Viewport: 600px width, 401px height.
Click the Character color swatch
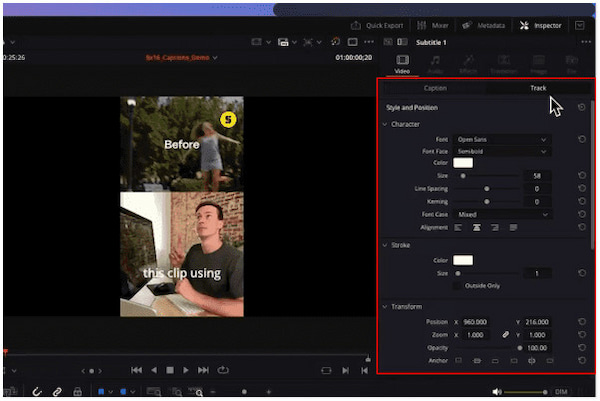tap(463, 163)
